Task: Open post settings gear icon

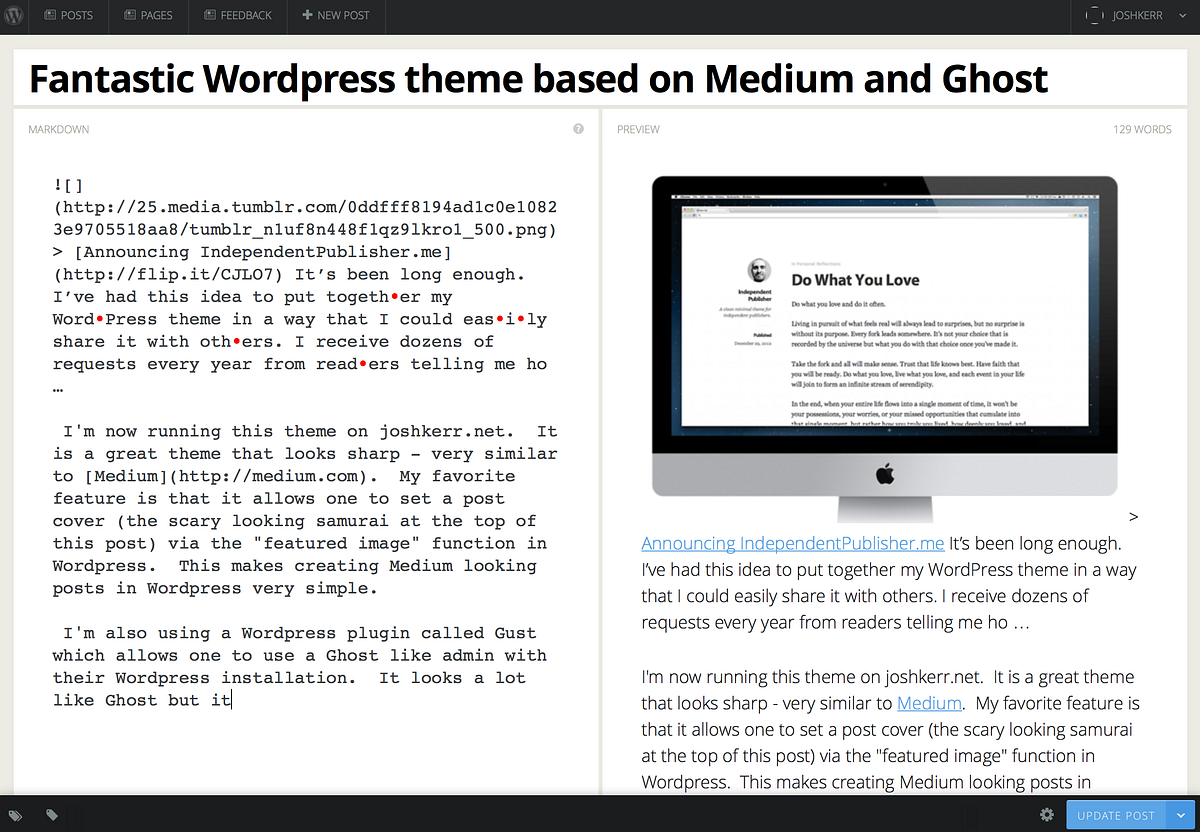Action: (1047, 815)
